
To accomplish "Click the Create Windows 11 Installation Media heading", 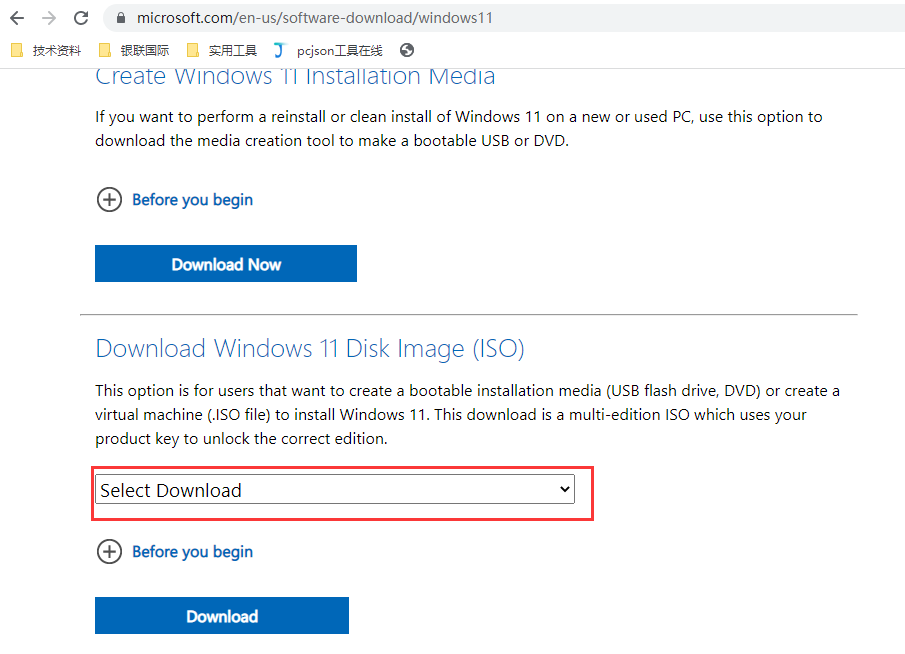I will pyautogui.click(x=295, y=77).
